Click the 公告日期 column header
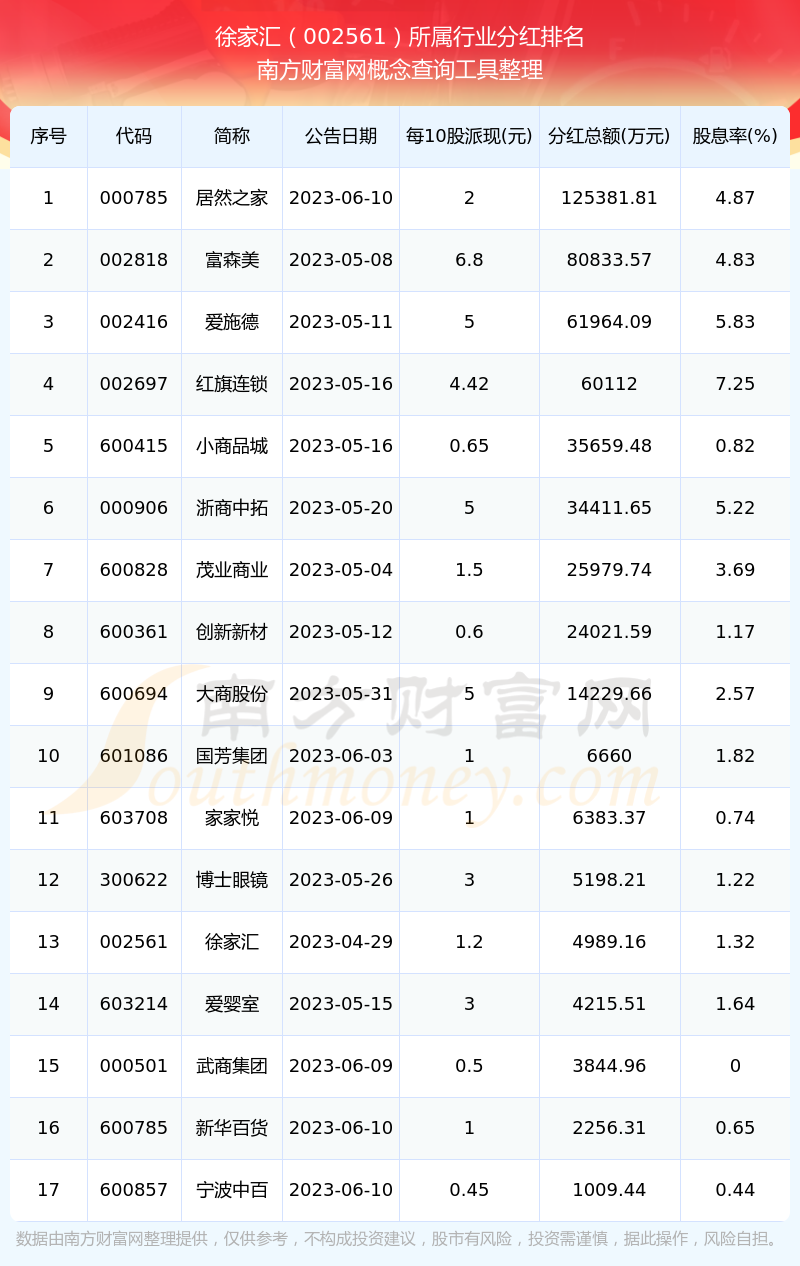Image resolution: width=800 pixels, height=1266 pixels. pyautogui.click(x=341, y=136)
